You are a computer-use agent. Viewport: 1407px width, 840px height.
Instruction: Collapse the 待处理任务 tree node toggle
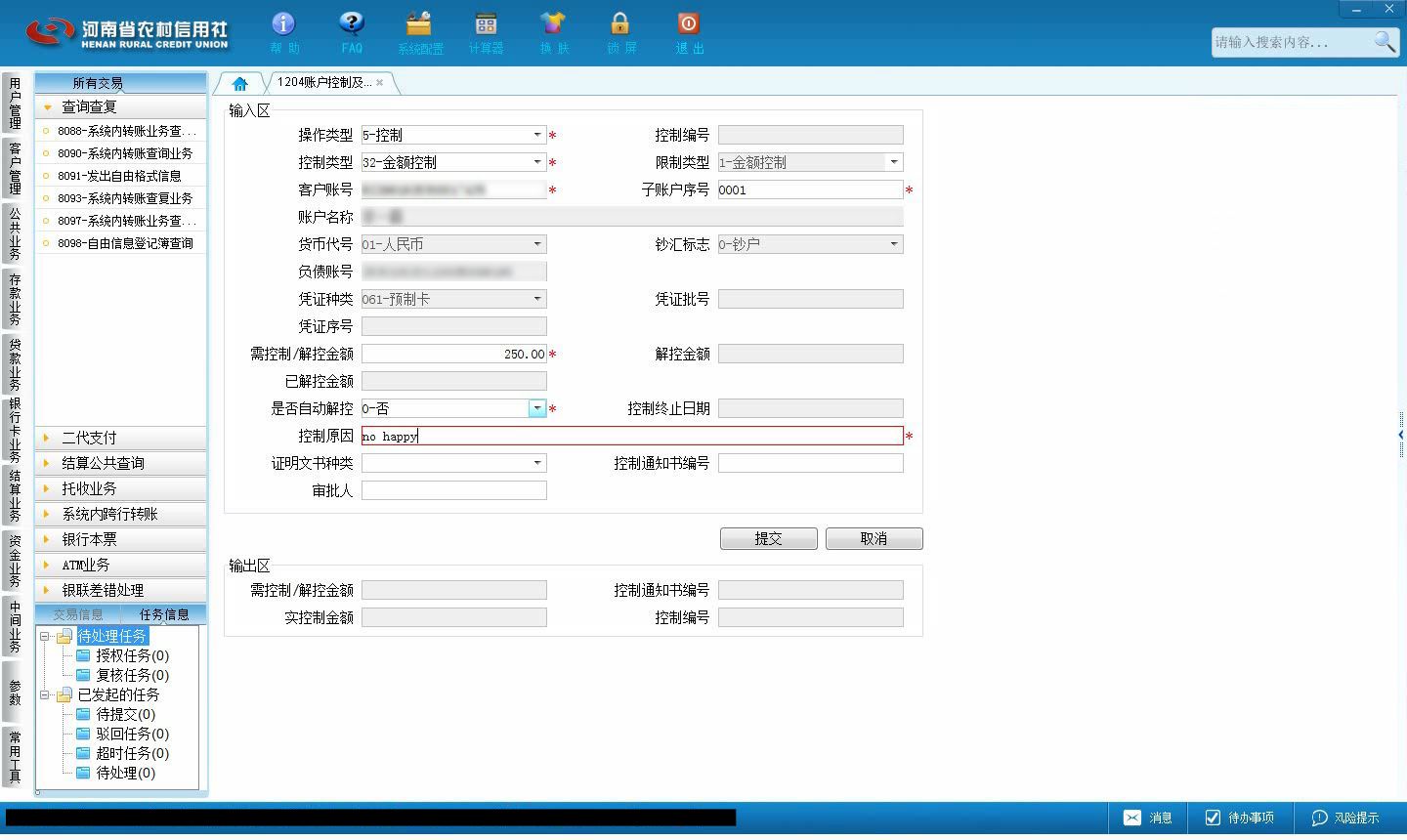point(45,636)
